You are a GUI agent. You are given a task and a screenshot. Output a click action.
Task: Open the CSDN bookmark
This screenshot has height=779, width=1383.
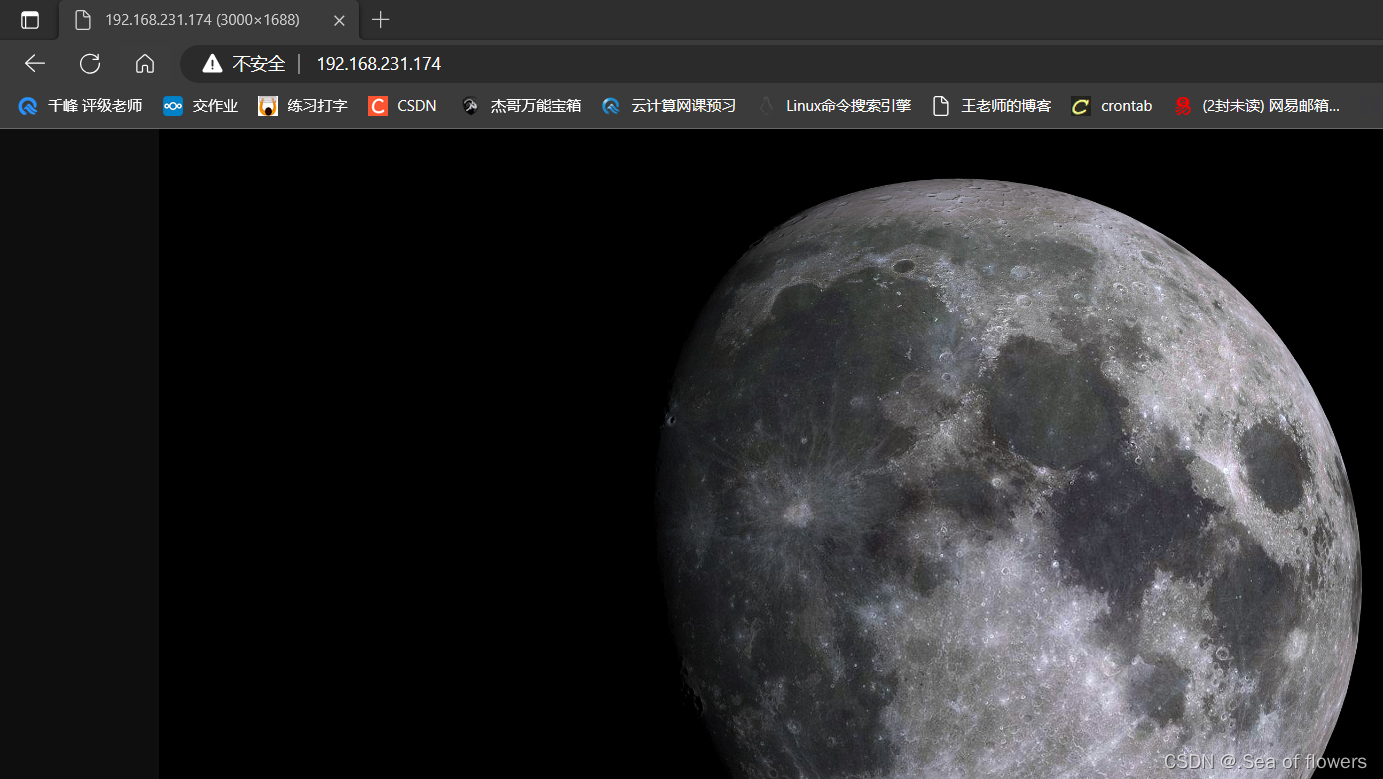(x=402, y=106)
